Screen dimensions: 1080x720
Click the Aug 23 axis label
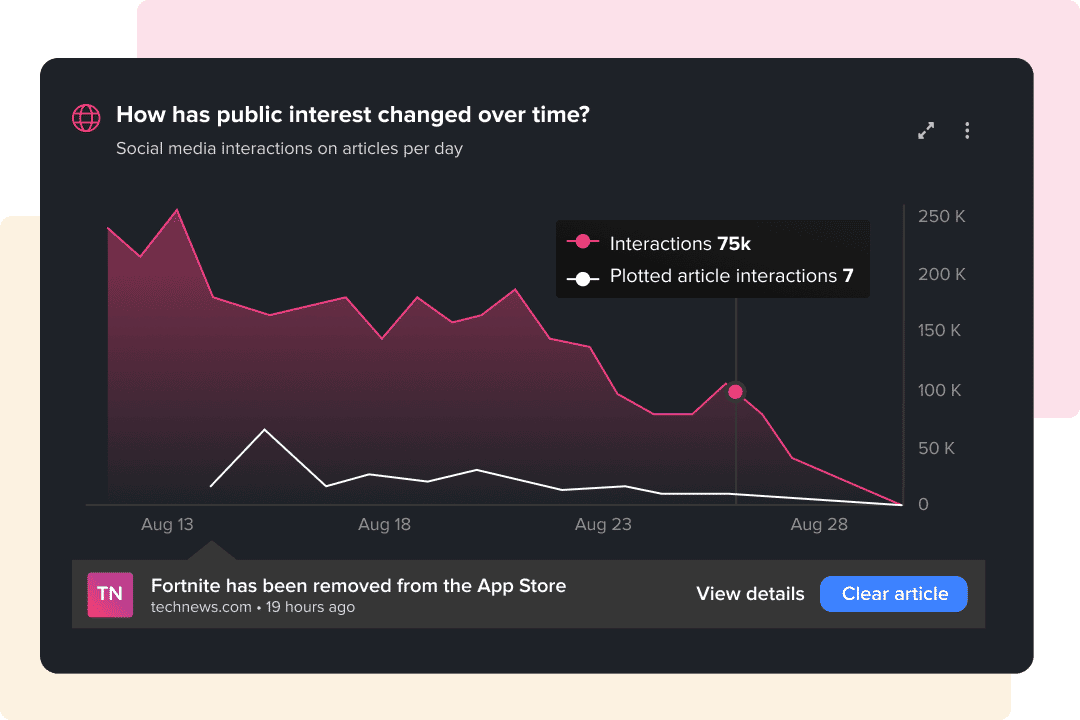602,524
